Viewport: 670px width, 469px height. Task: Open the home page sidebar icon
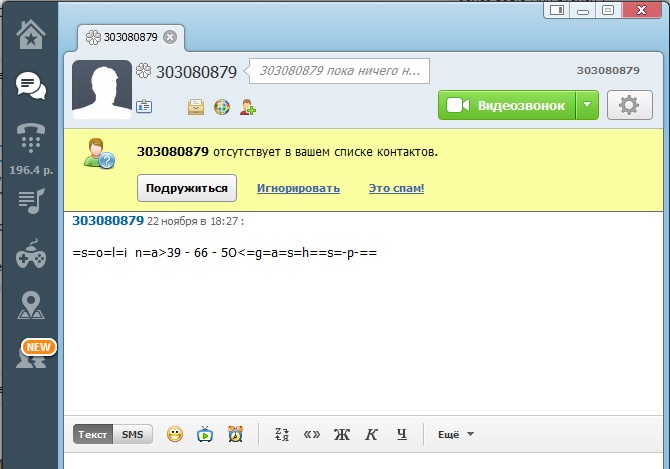tap(30, 35)
